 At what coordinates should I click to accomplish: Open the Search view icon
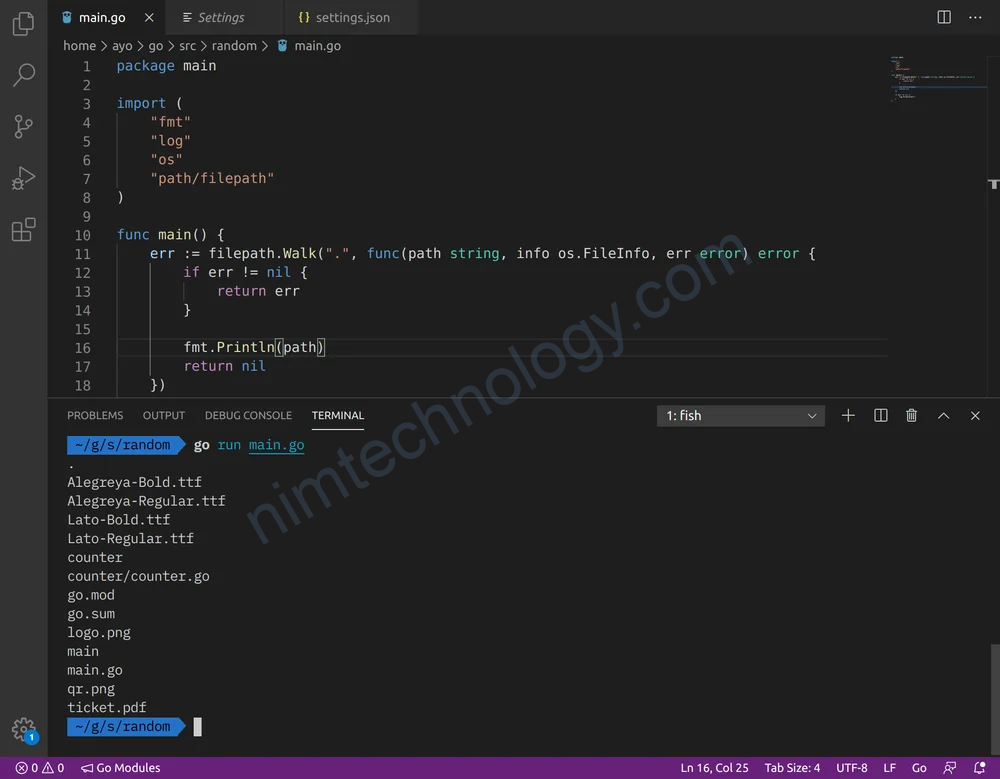pos(23,75)
